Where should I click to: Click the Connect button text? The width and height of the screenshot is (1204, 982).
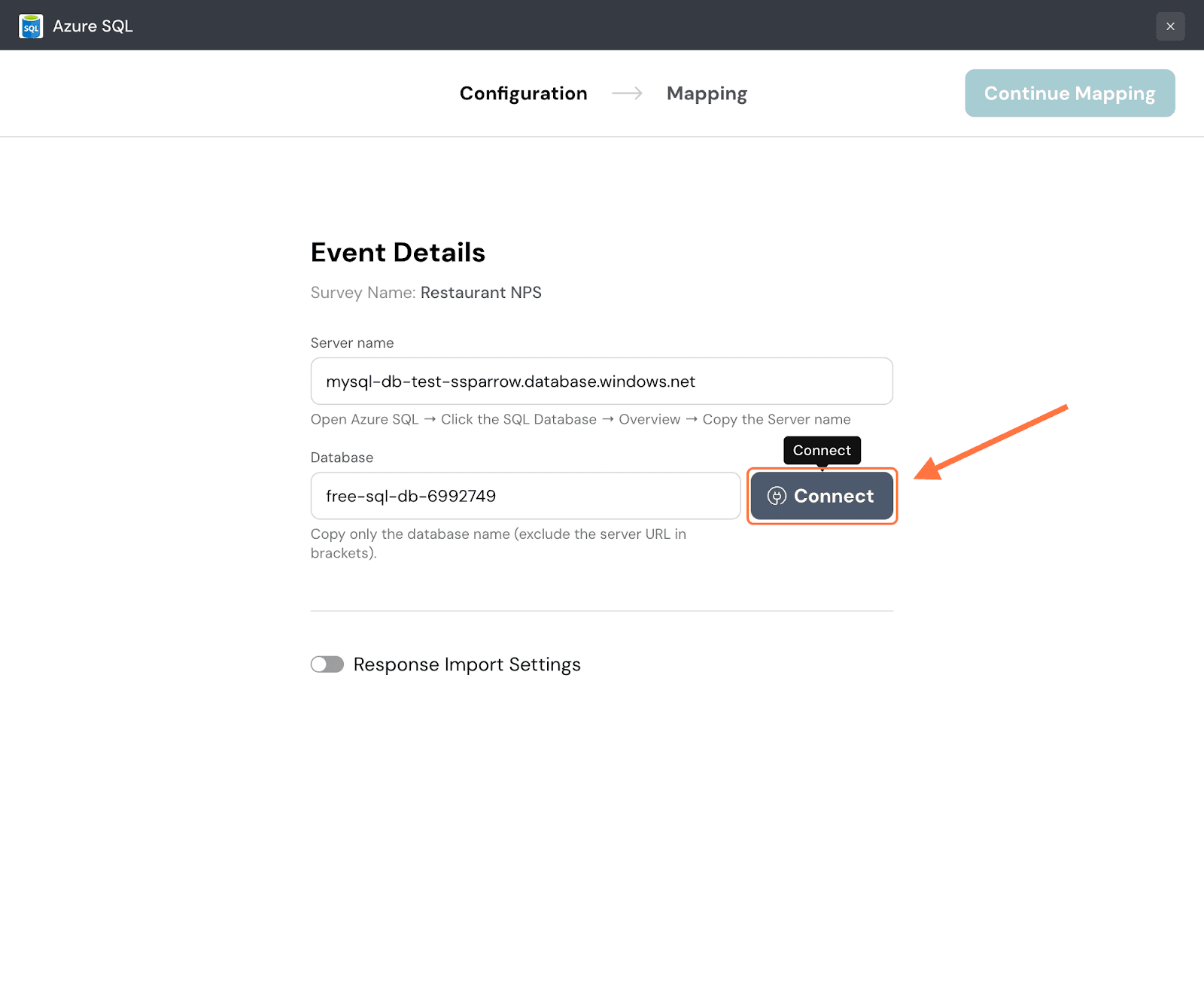point(834,496)
